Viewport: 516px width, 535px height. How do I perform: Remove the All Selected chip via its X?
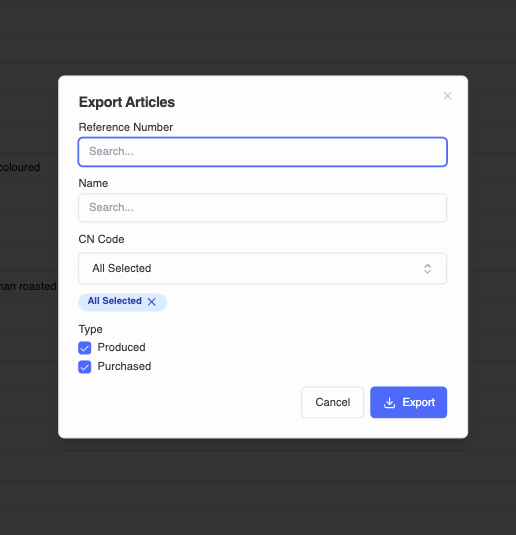tap(152, 302)
